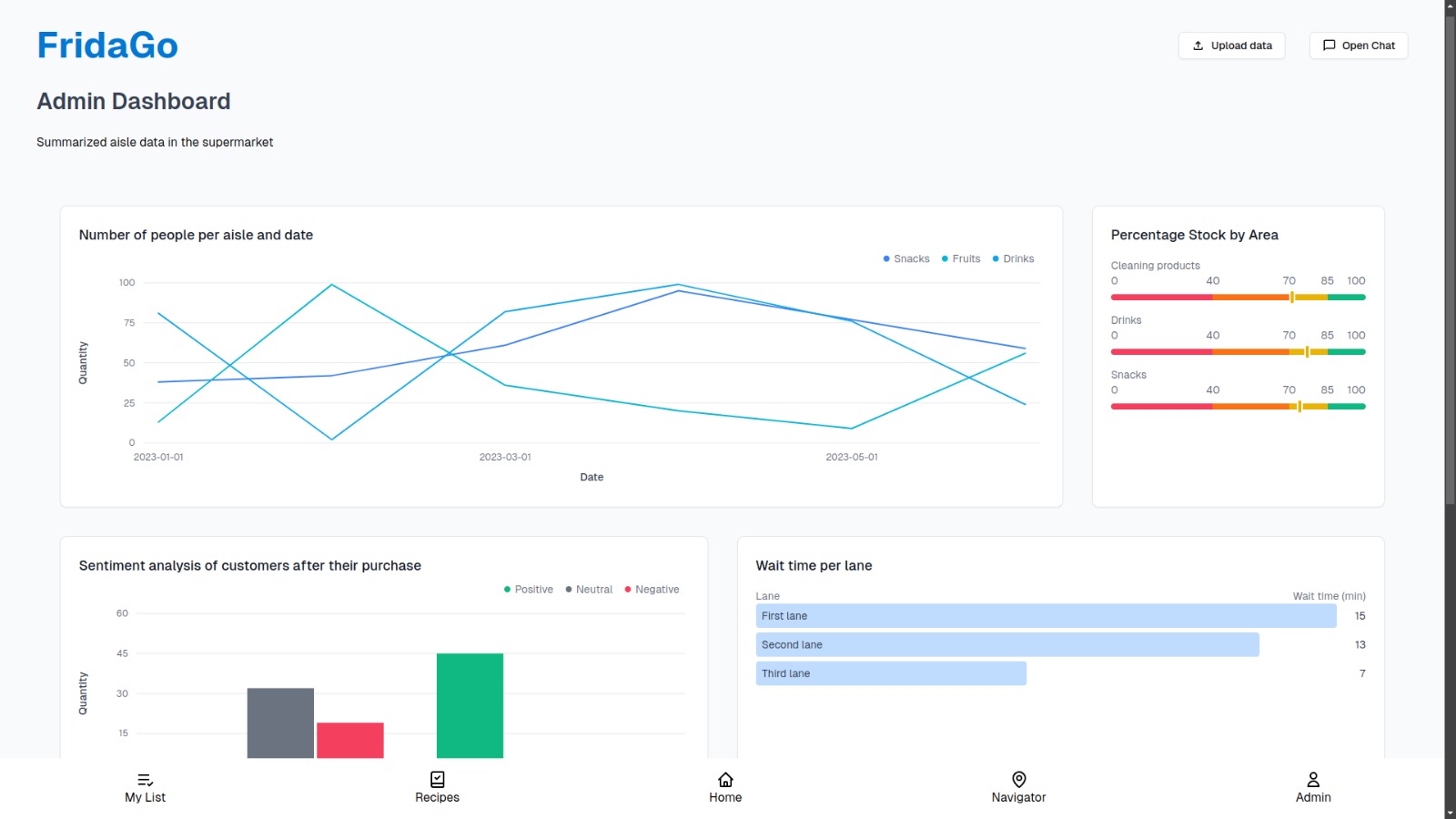
Task: Toggle Drinks series in line chart legend
Action: click(1013, 259)
